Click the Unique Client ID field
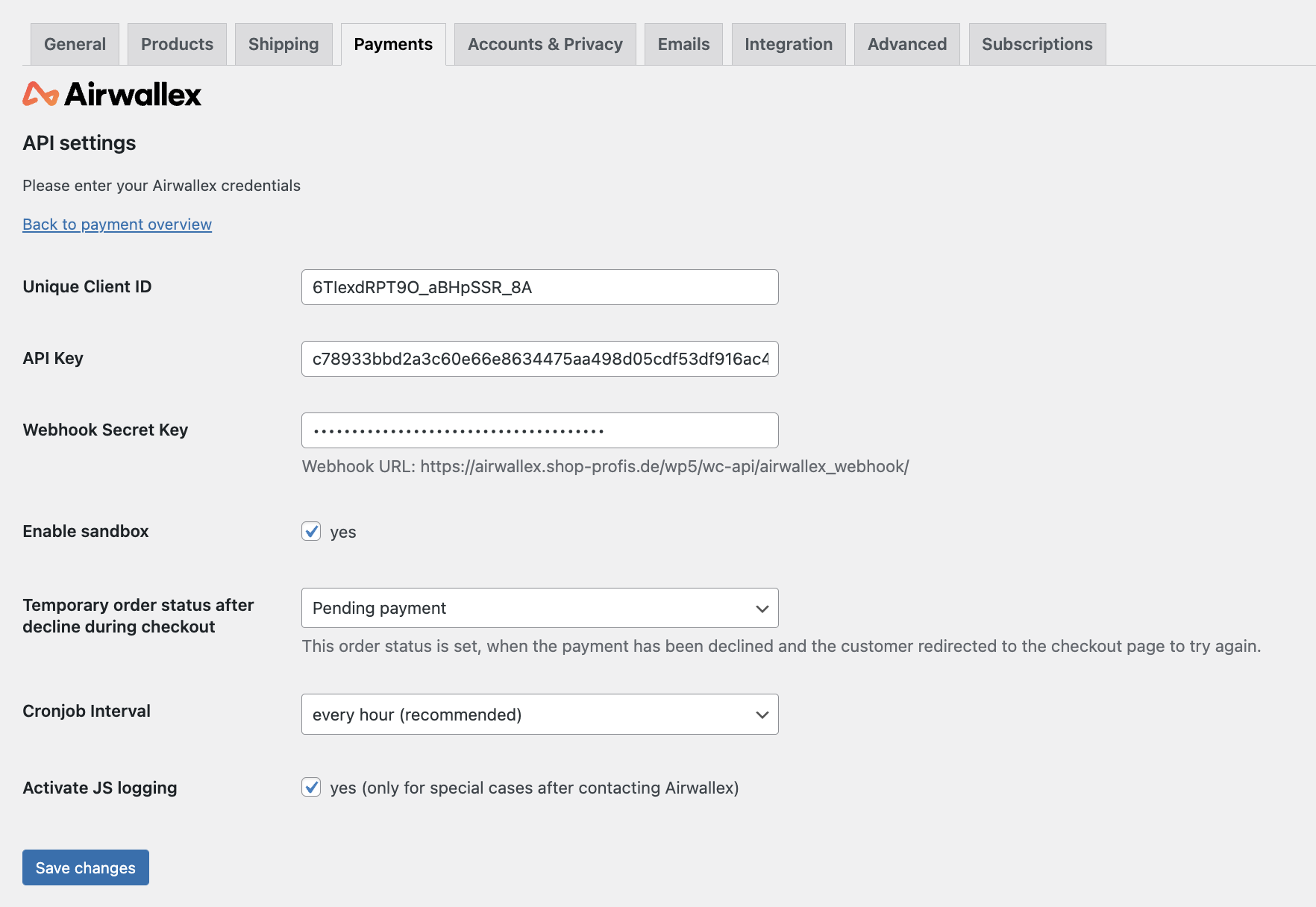The height and width of the screenshot is (907, 1316). pyautogui.click(x=539, y=287)
